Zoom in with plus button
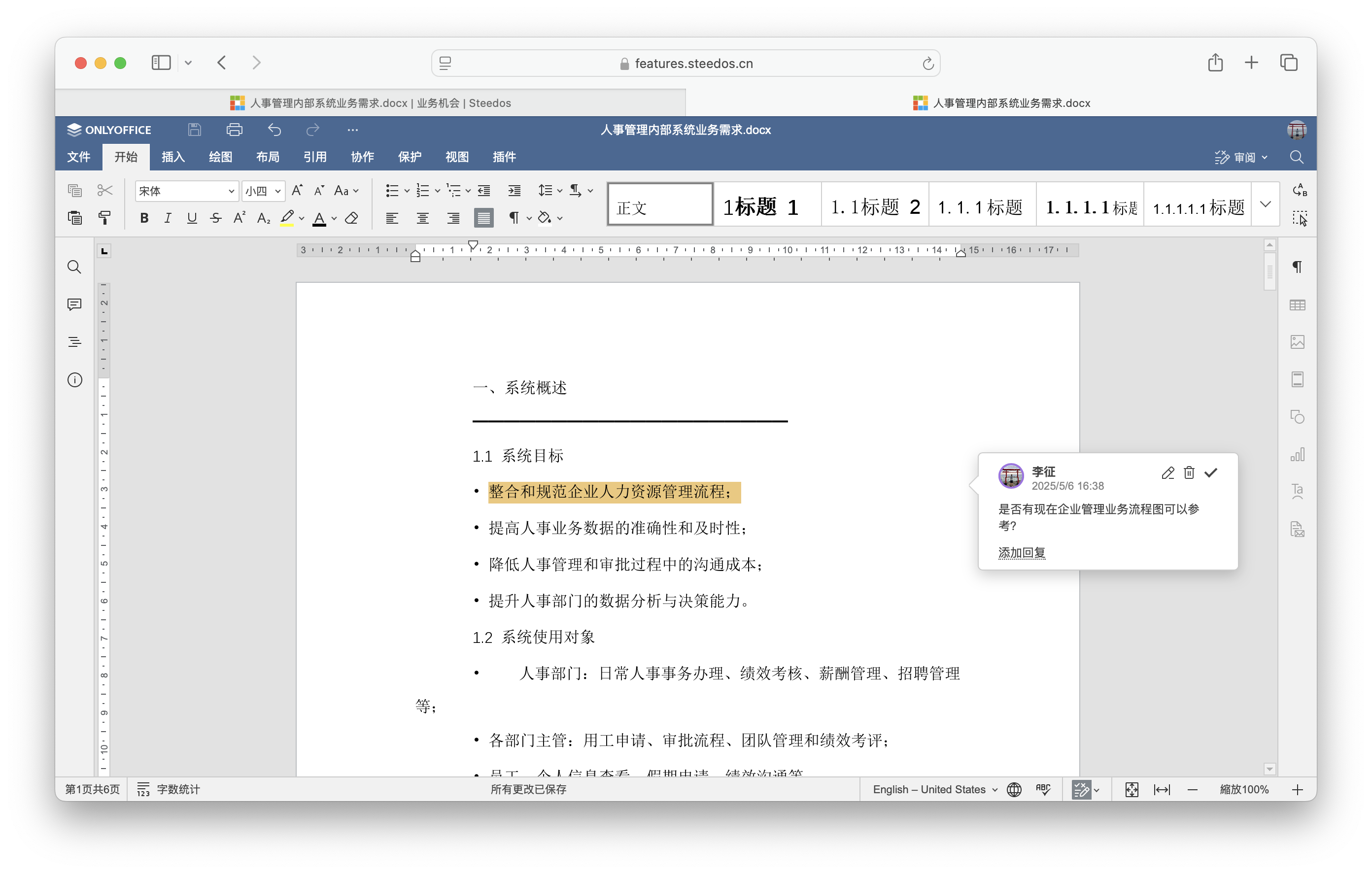Image resolution: width=1372 pixels, height=874 pixels. [x=1298, y=789]
